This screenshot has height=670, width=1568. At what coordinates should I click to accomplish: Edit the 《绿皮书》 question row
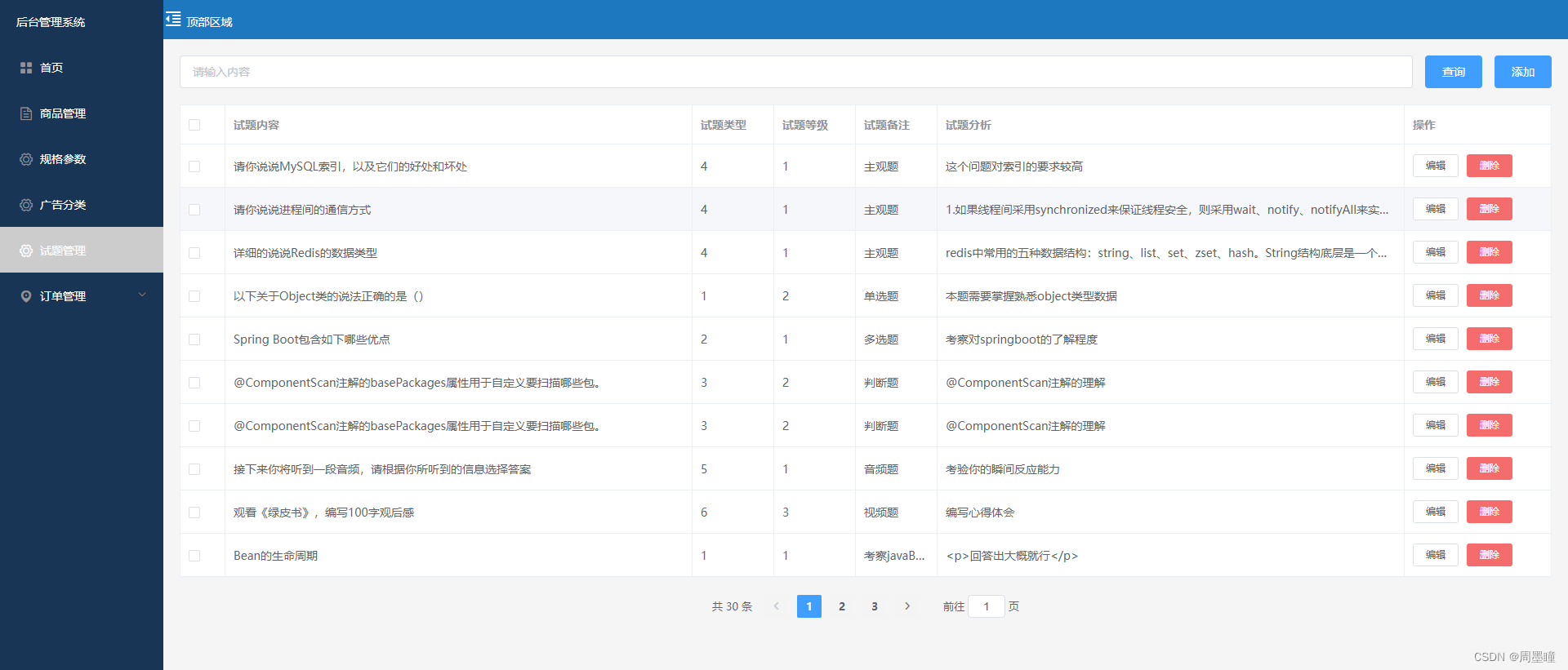click(x=1436, y=512)
